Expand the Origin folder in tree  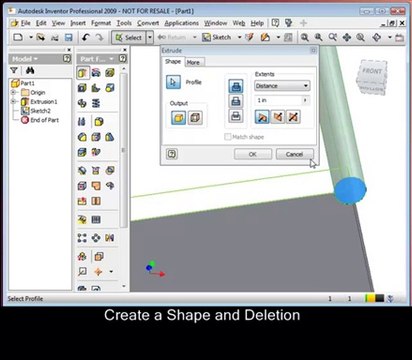click(x=14, y=92)
